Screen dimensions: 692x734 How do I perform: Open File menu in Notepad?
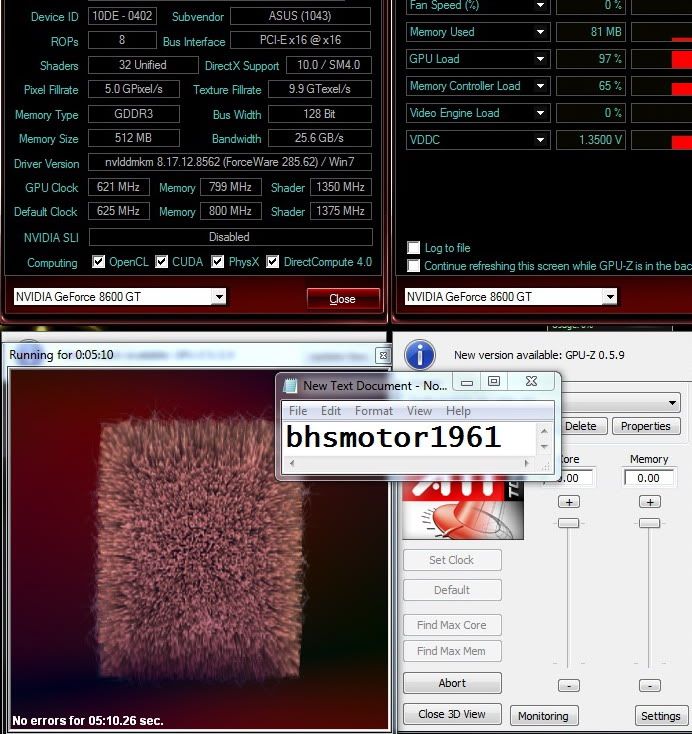point(298,411)
